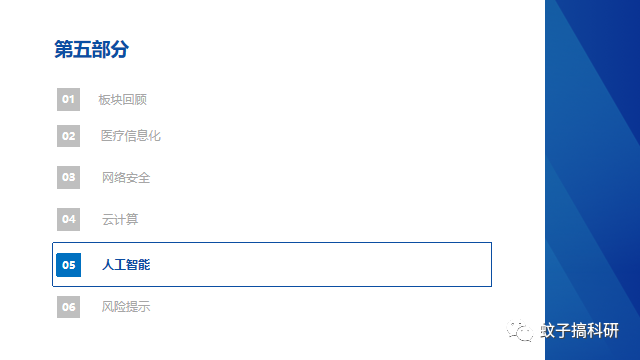
Task: Click the 蚊子搞科研 watermark text
Action: (579, 331)
